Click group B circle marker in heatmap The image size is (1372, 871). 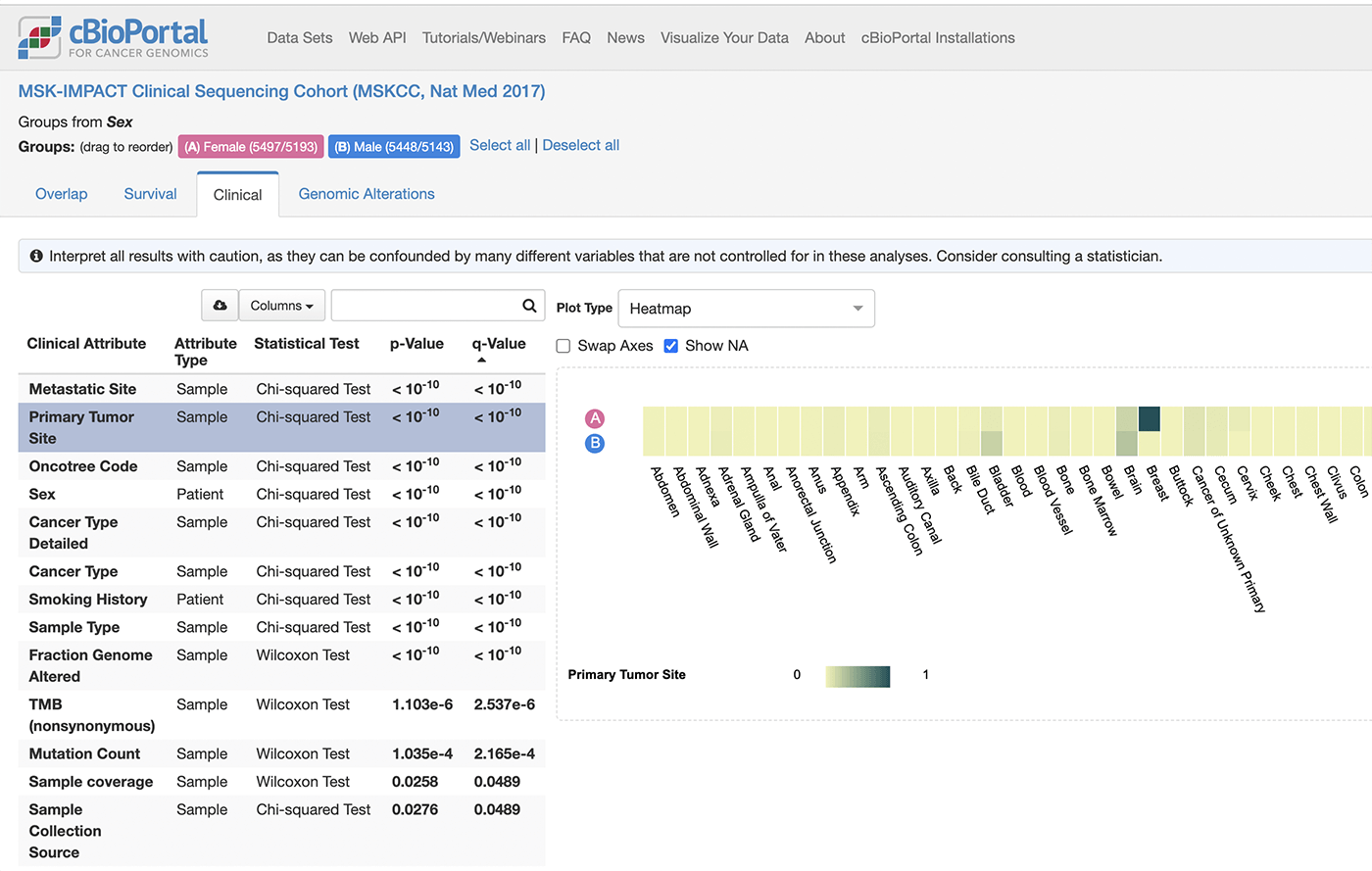pos(595,444)
